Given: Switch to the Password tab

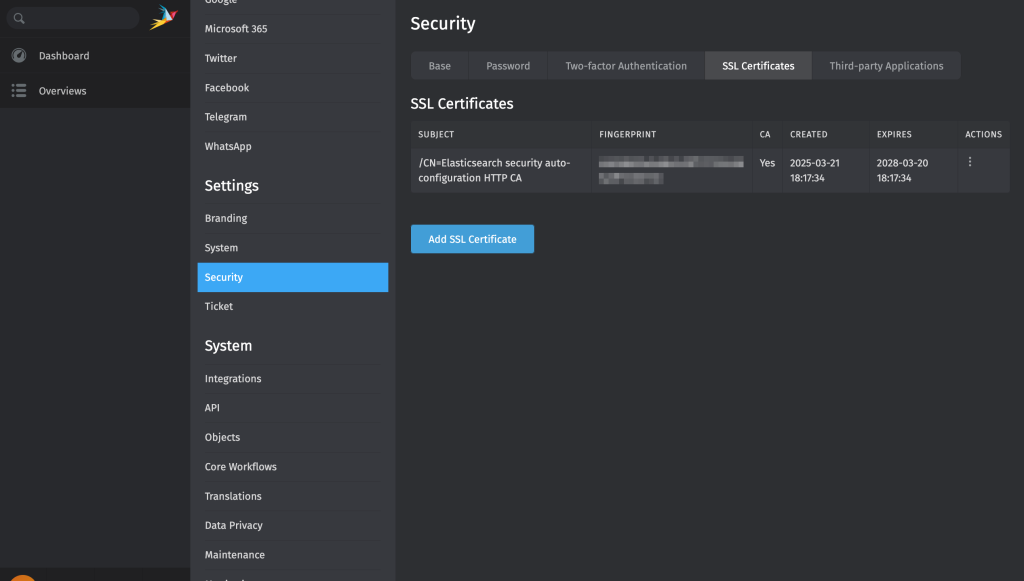Looking at the screenshot, I should 508,66.
